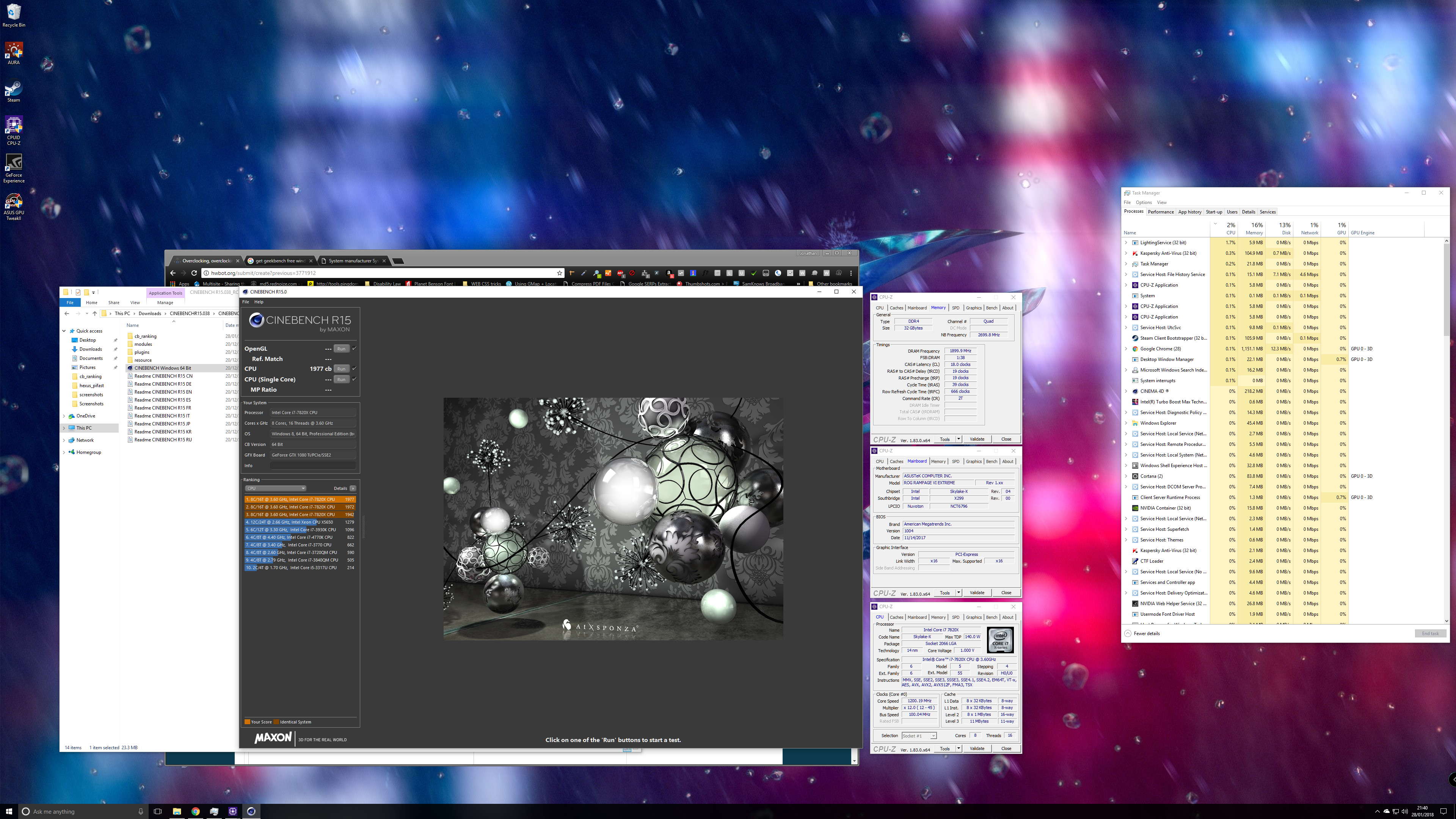This screenshot has height=819, width=1456.
Task: Bookmark the page with the star icon
Action: pyautogui.click(x=559, y=273)
